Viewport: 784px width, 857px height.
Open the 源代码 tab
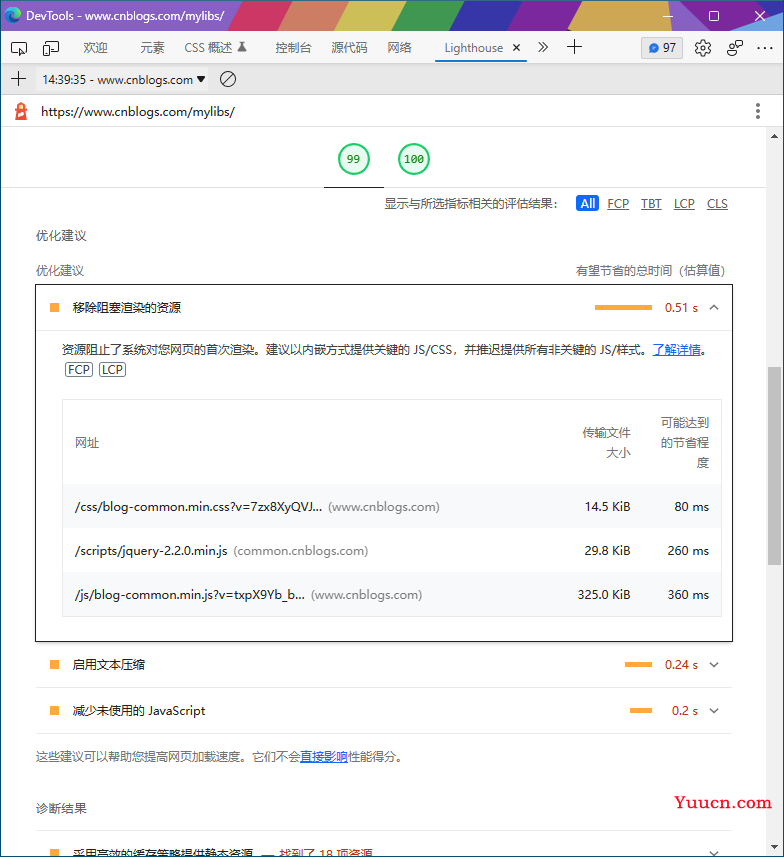349,48
